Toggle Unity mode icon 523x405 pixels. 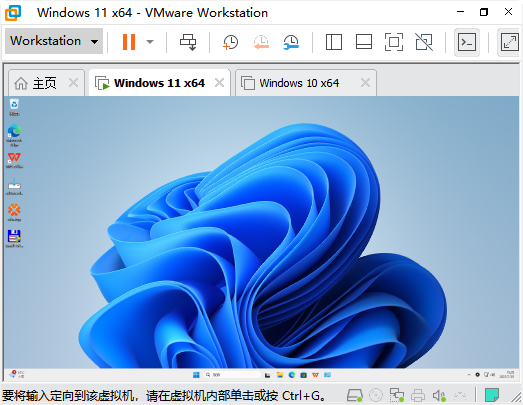click(424, 42)
